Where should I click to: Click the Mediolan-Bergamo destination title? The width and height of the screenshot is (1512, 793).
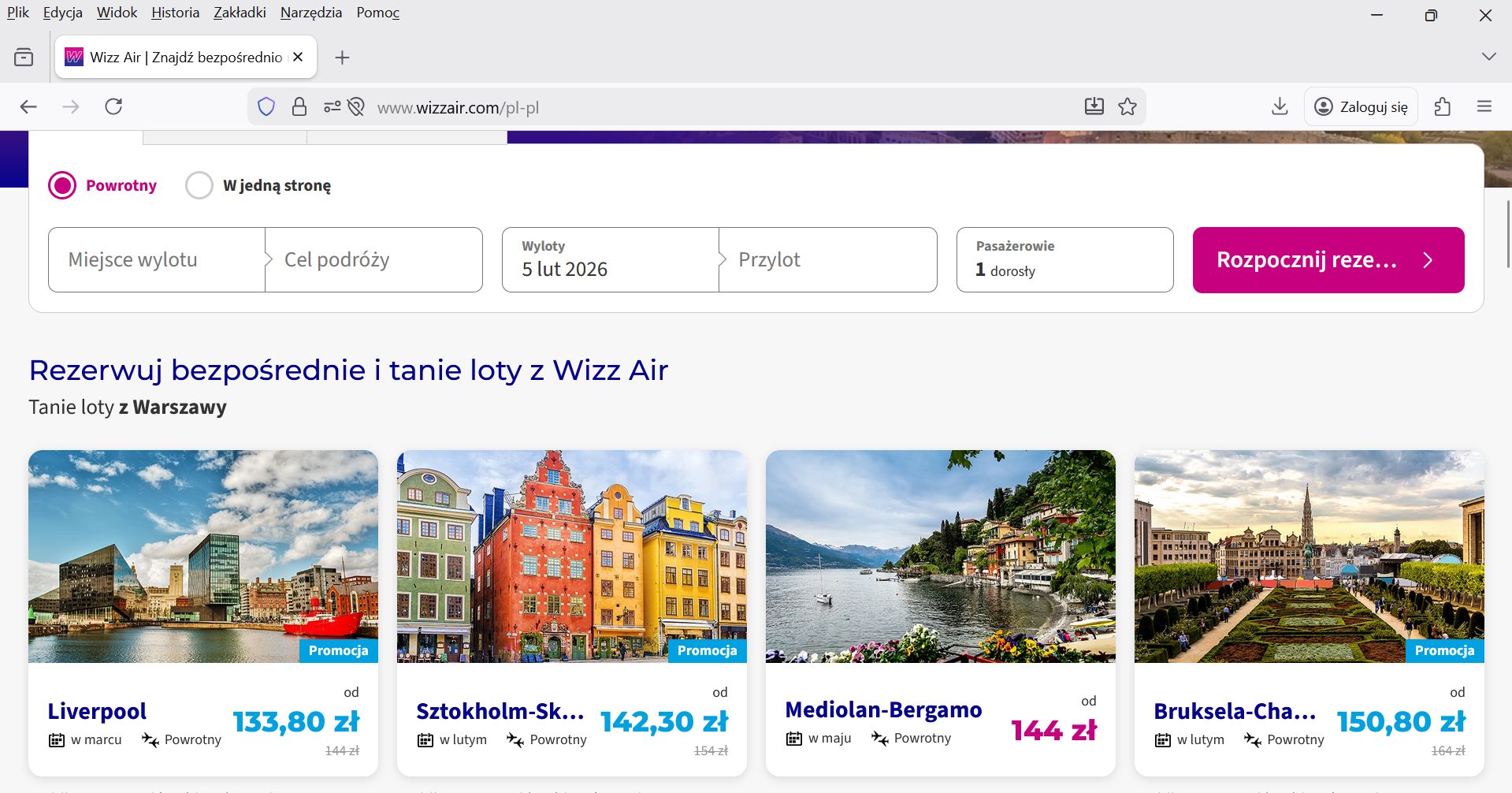883,709
